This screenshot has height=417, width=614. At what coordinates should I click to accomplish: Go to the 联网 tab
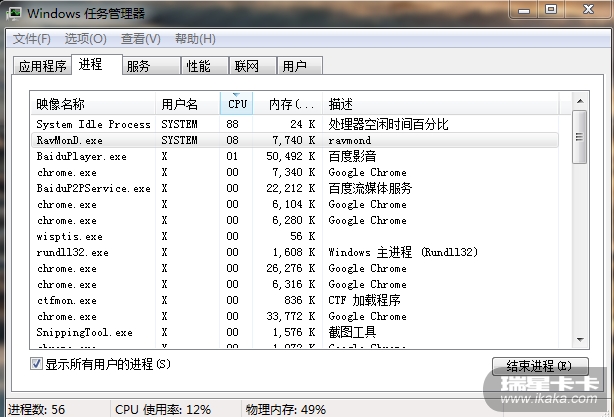click(253, 65)
